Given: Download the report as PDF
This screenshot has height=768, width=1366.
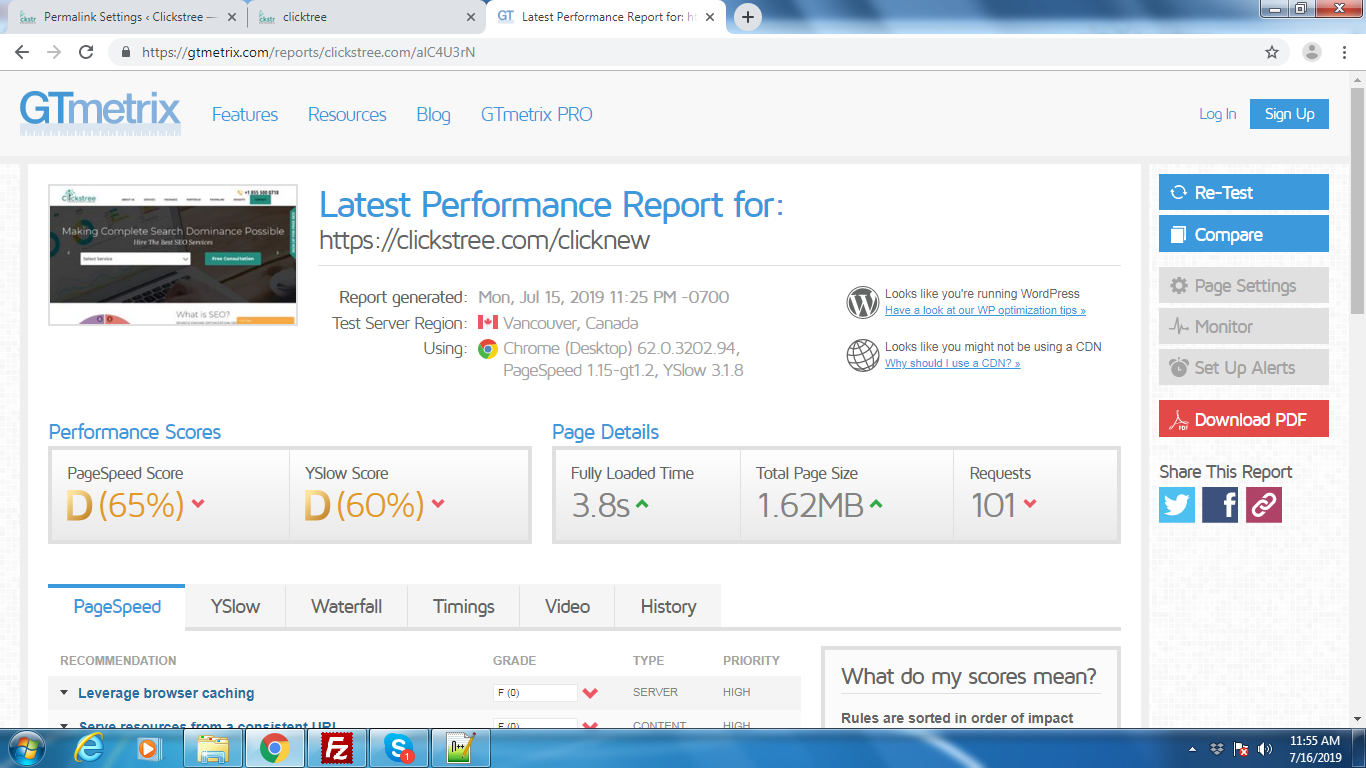Looking at the screenshot, I should (1243, 420).
